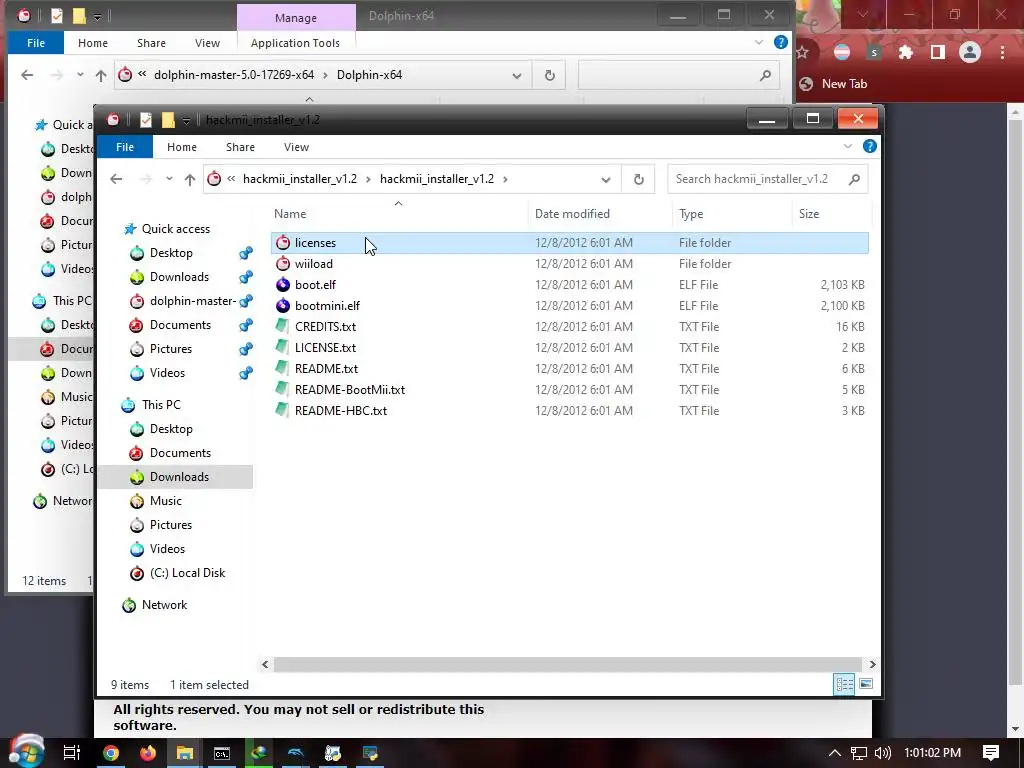Open Application Tools tab in Dolphin window
This screenshot has height=768, width=1024.
pyautogui.click(x=295, y=43)
